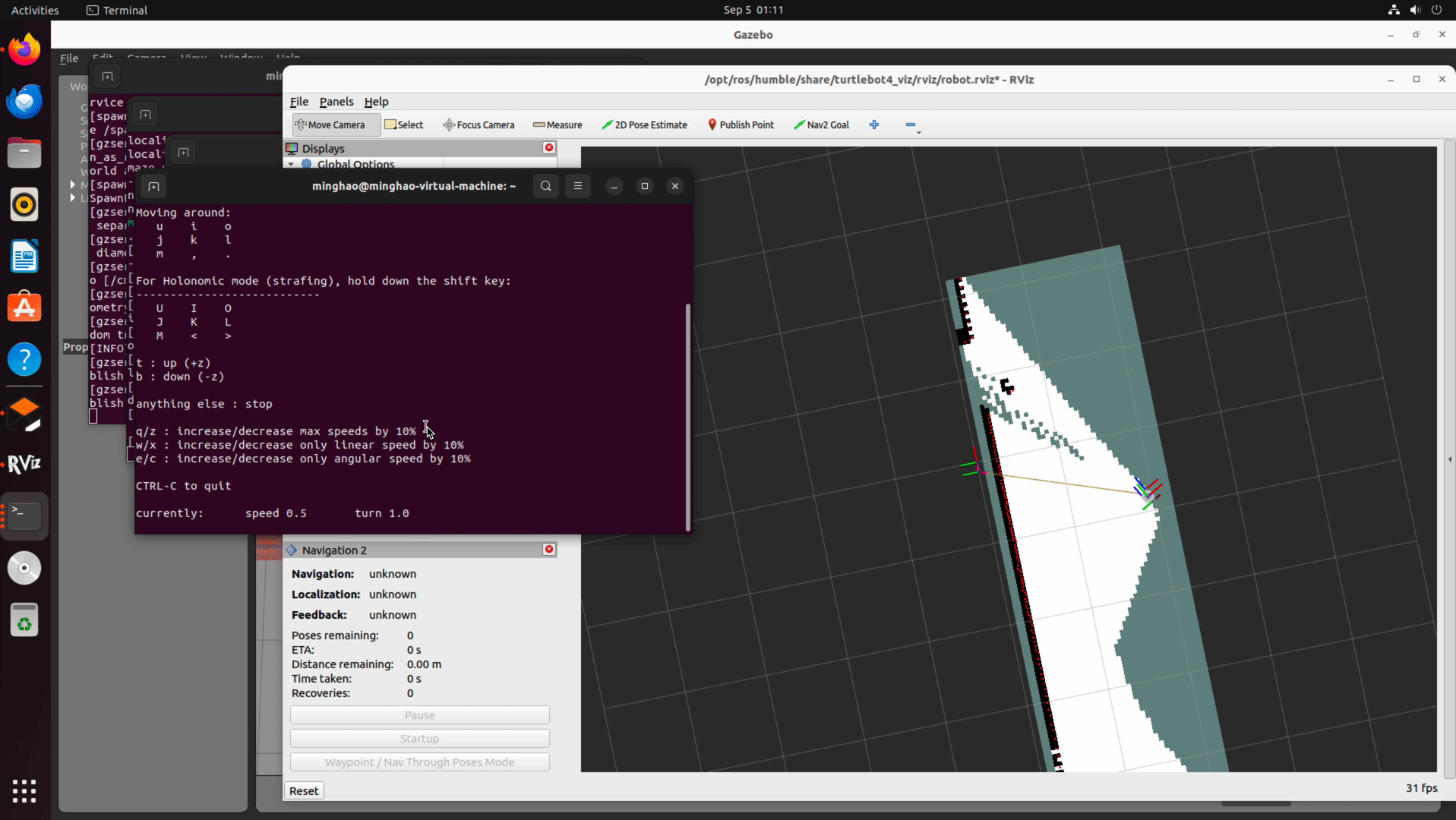Choose the Nav2 Goal tool

[x=821, y=125]
